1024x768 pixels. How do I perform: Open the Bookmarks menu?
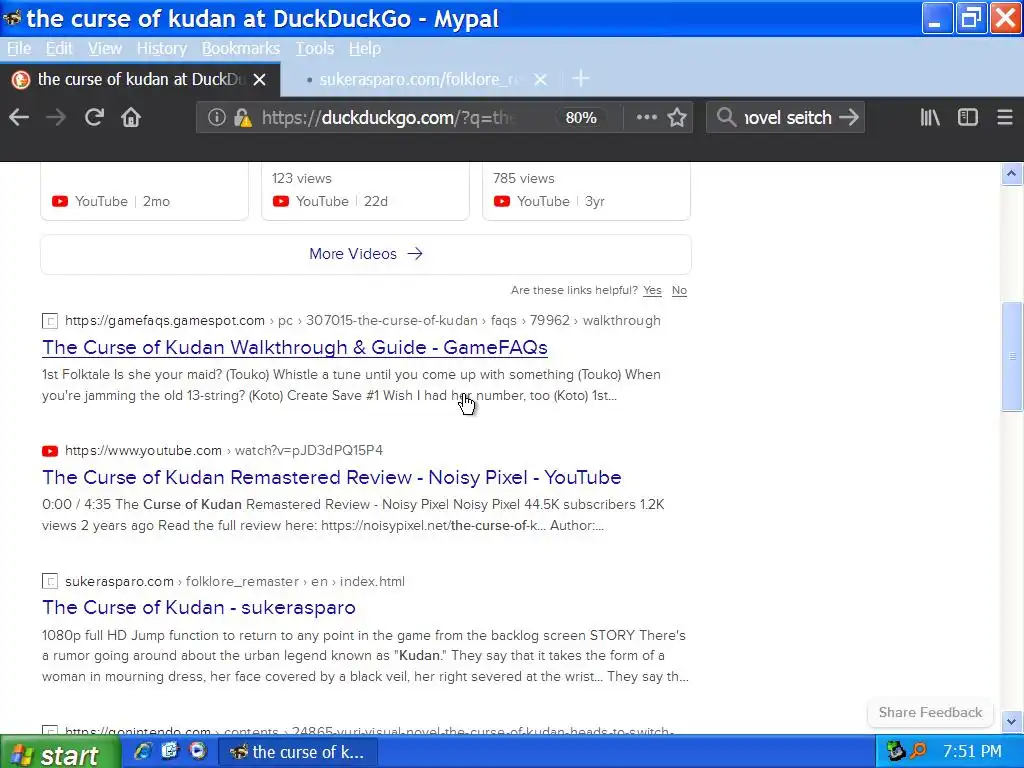[240, 48]
